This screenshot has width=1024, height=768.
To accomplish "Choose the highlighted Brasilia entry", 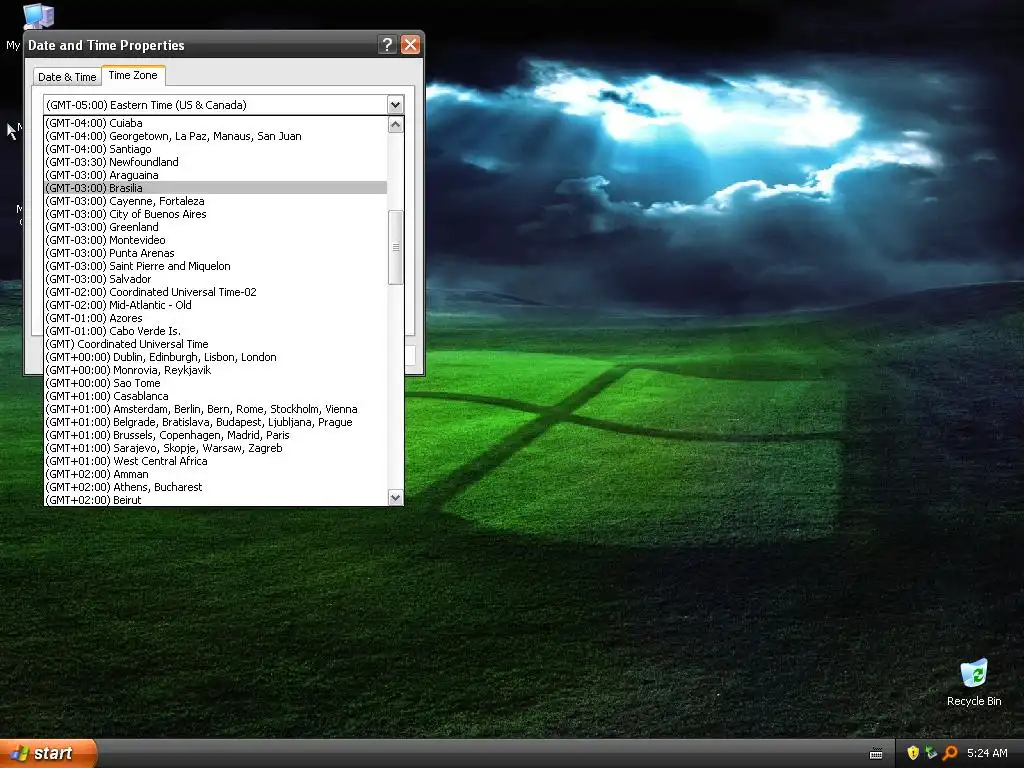I will 216,188.
